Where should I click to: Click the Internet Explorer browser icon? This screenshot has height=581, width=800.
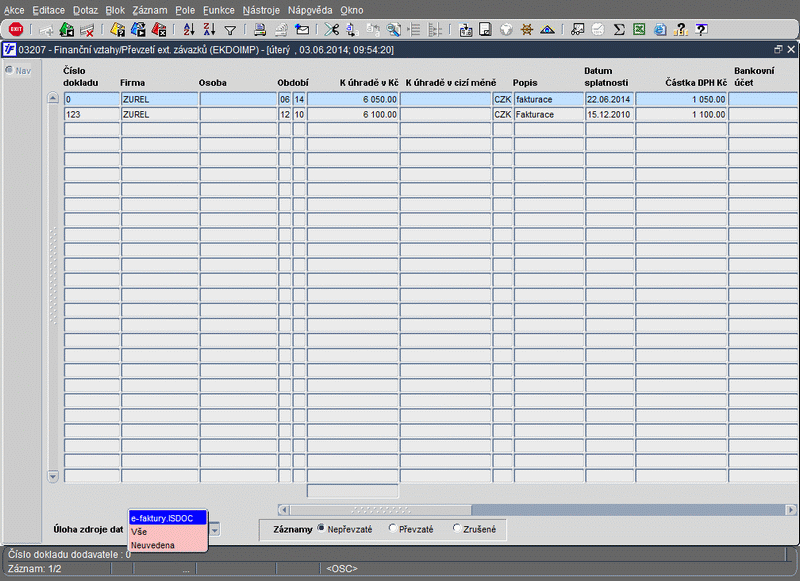pyautogui.click(x=660, y=30)
